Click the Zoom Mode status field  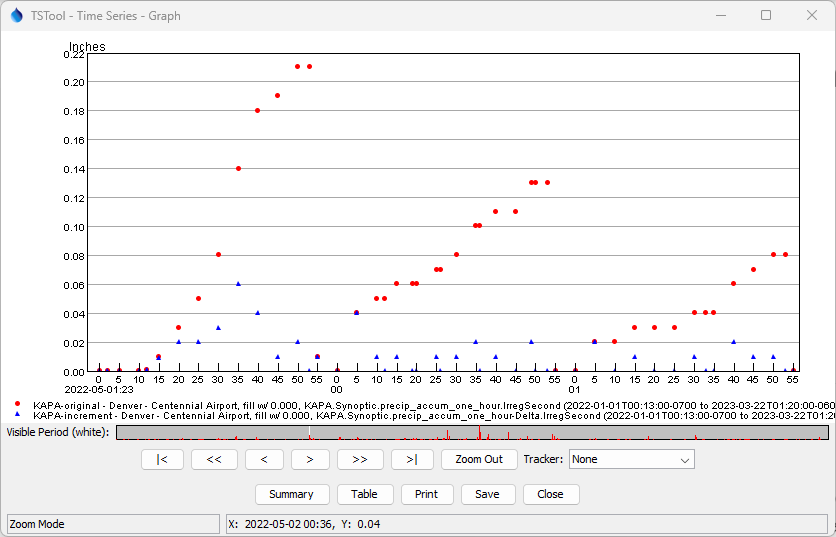[113, 524]
